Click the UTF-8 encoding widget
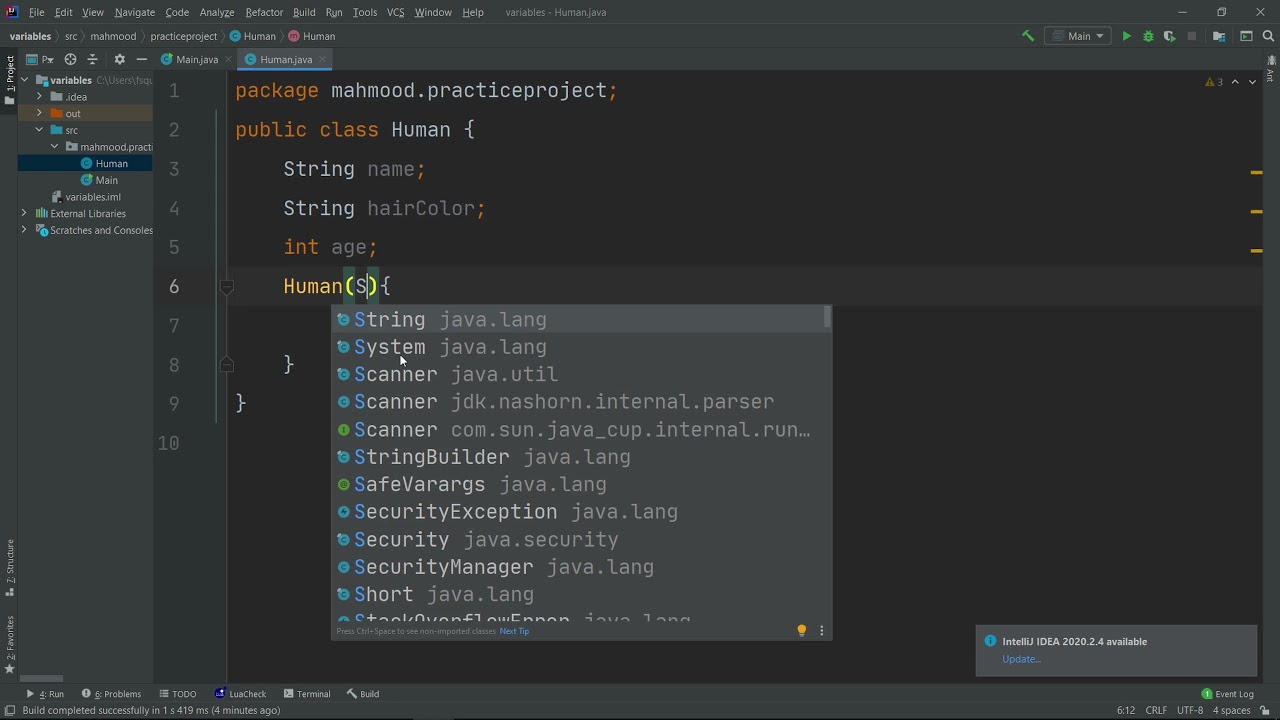Screen dimensions: 1280x720 pyautogui.click(x=1190, y=710)
